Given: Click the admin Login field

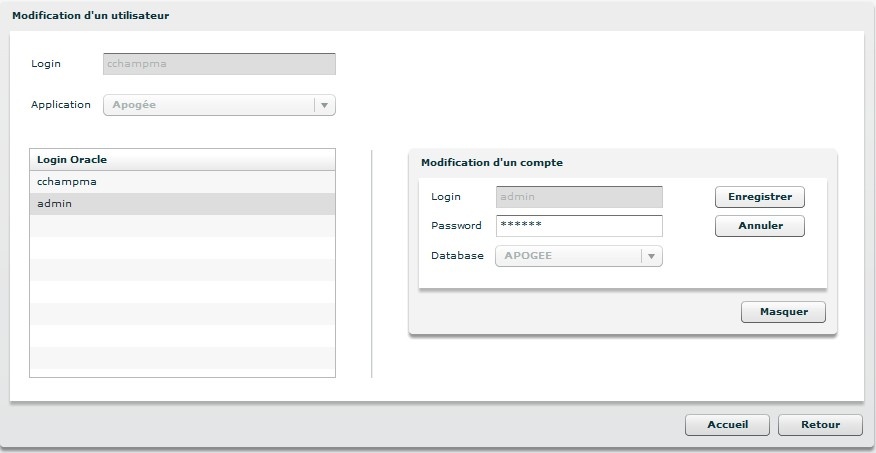Looking at the screenshot, I should click(x=578, y=197).
